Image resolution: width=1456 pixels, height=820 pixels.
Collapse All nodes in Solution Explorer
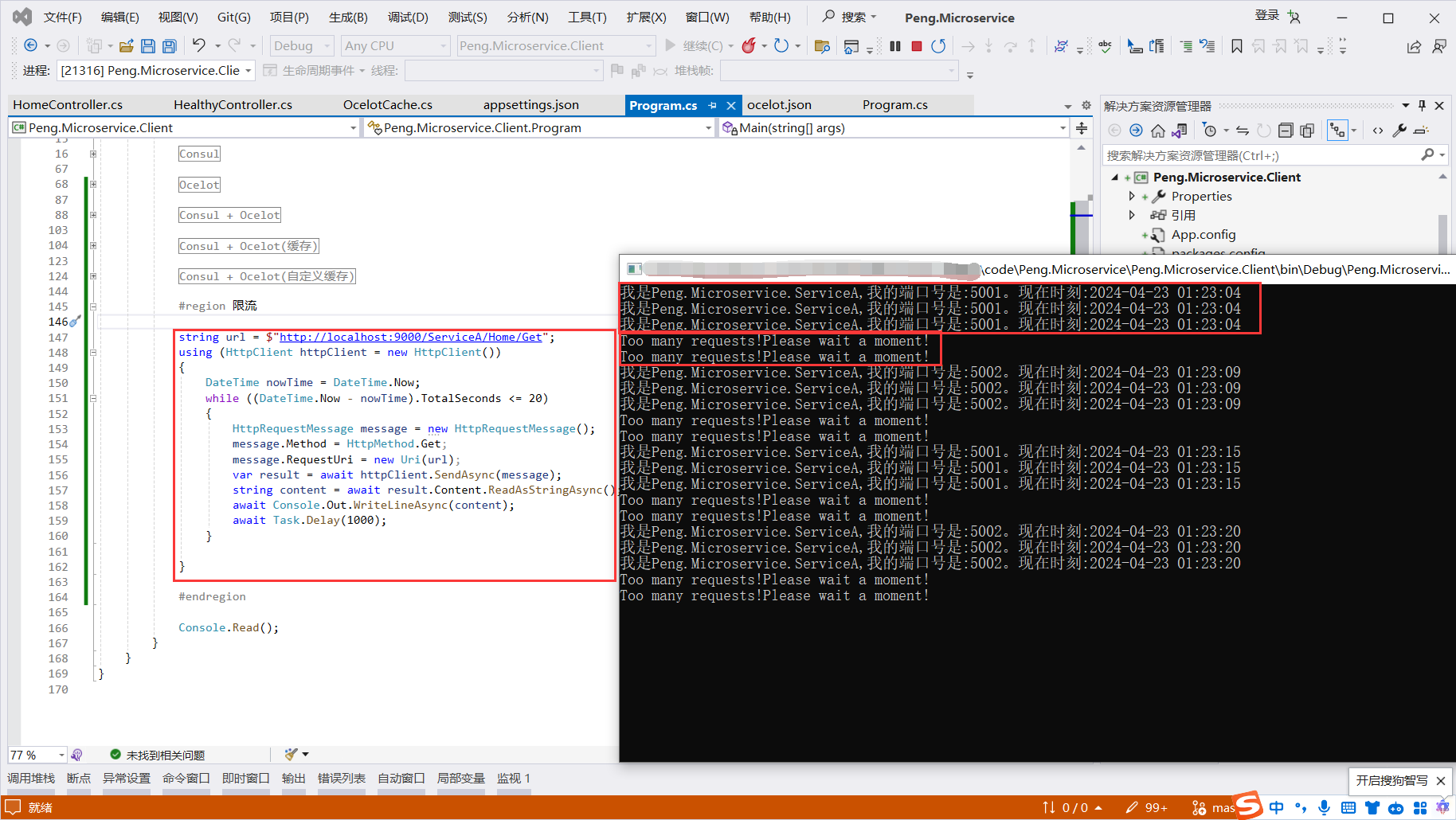[1286, 131]
